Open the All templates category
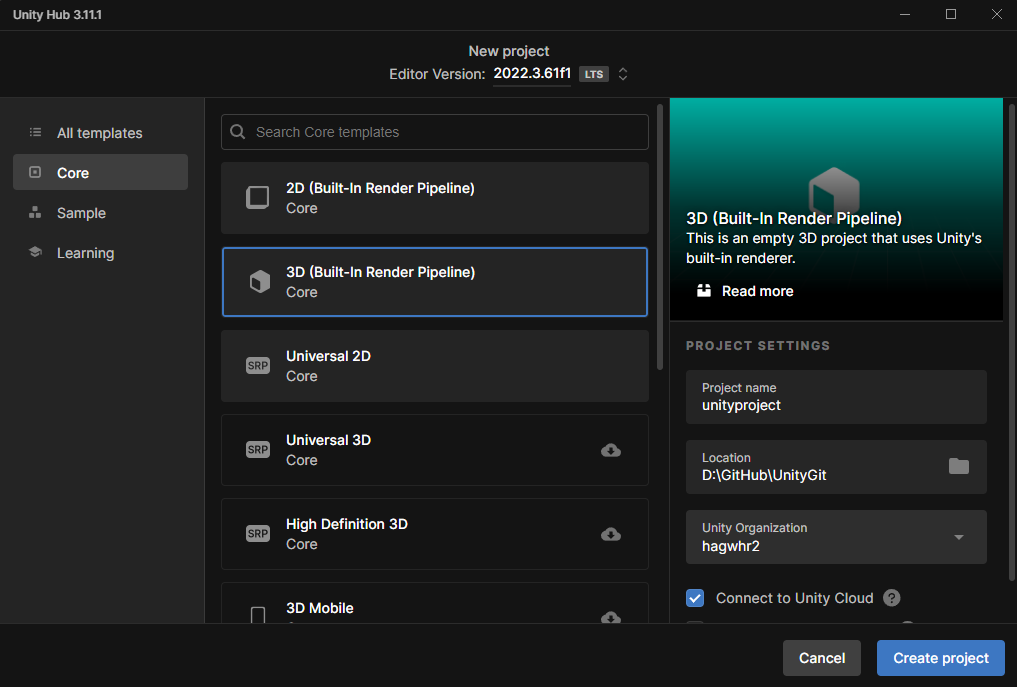Screen dimensions: 1017x687 100,133
